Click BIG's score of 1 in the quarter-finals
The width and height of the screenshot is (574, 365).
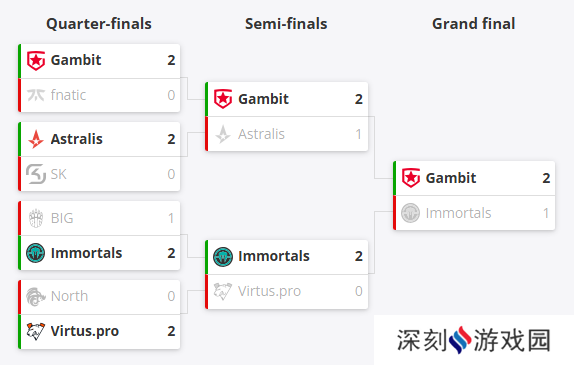coord(171,219)
